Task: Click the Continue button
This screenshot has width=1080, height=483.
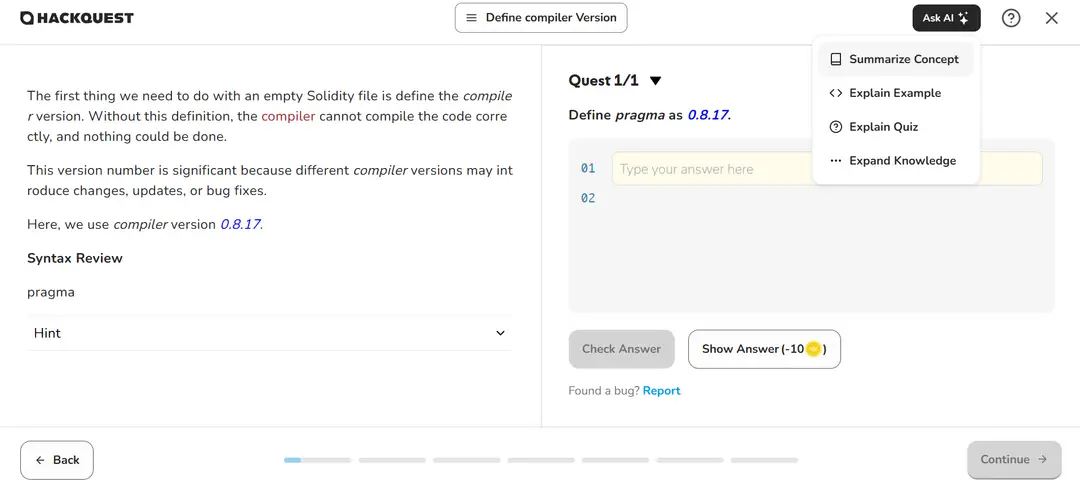Action: pos(1013,460)
